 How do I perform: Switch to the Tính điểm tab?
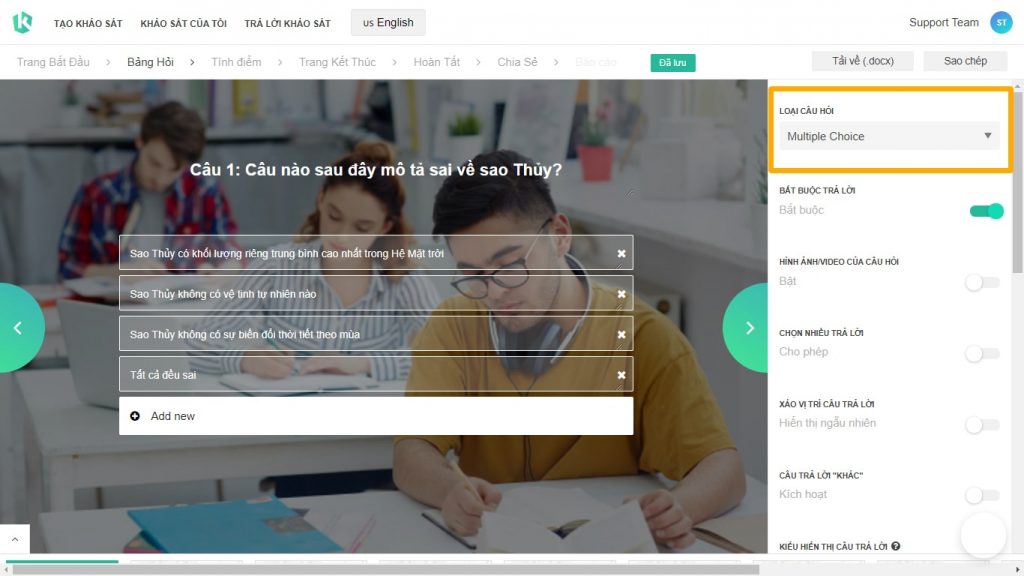235,61
